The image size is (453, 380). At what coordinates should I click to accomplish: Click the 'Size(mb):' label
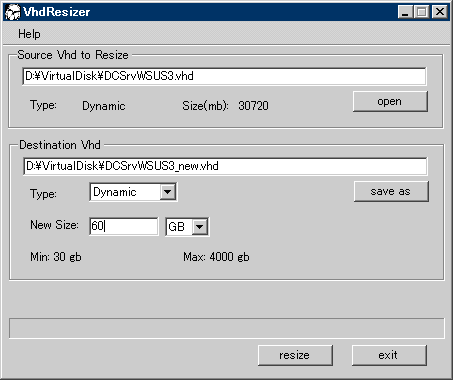point(205,106)
